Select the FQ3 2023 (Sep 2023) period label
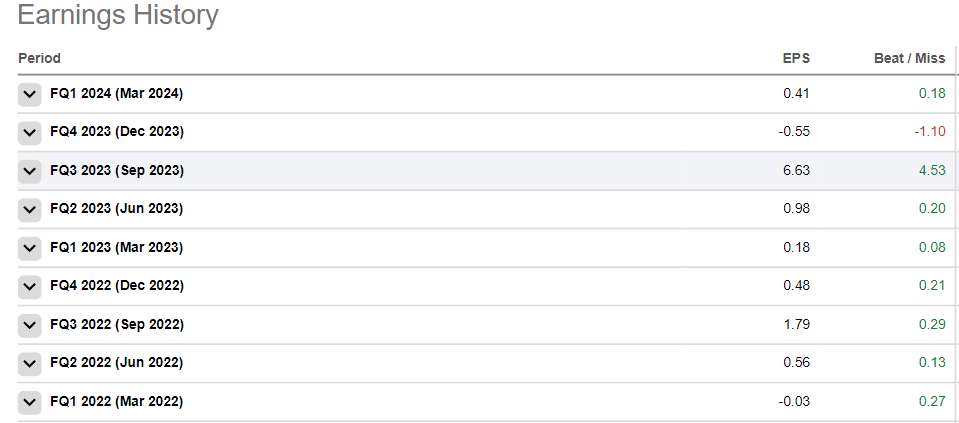The image size is (959, 423). coord(117,171)
